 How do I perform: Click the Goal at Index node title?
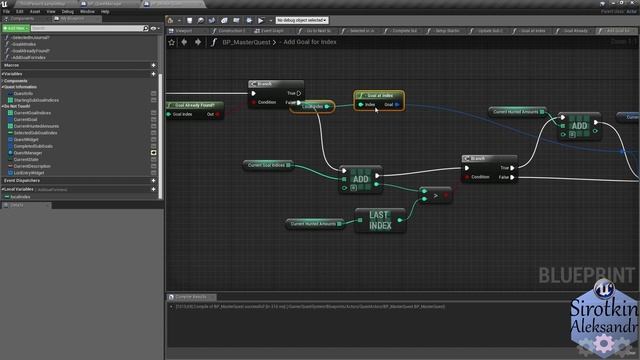coord(380,96)
